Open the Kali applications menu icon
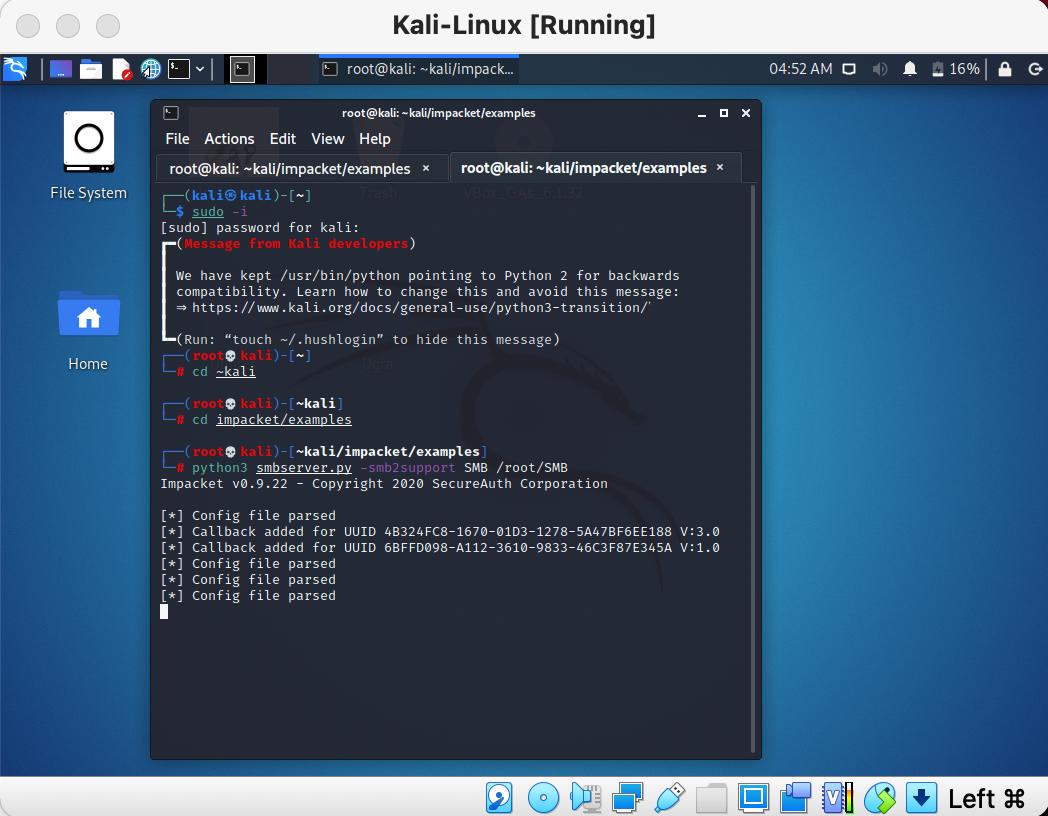1048x816 pixels. point(15,69)
